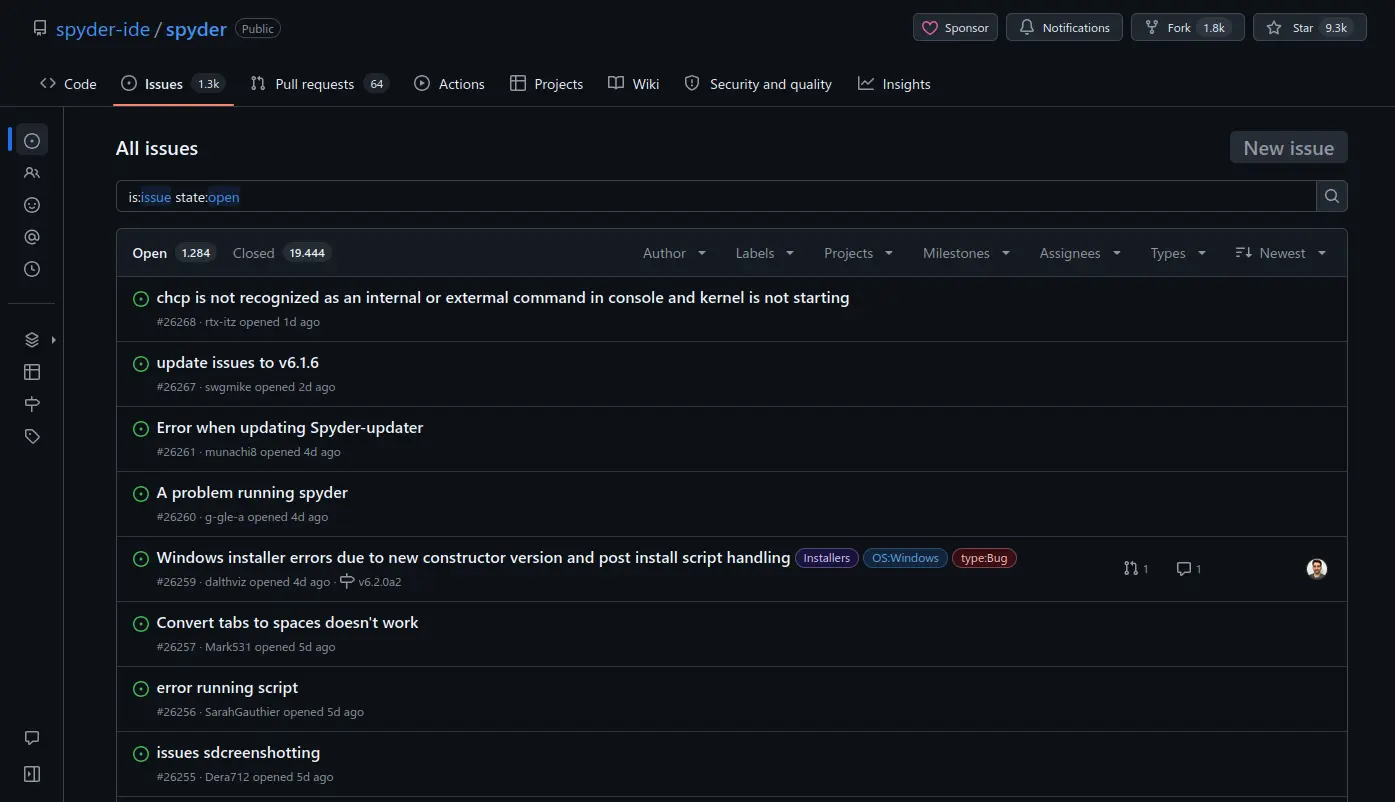Image resolution: width=1395 pixels, height=802 pixels.
Task: Open the spyder repository name link
Action: [196, 29]
